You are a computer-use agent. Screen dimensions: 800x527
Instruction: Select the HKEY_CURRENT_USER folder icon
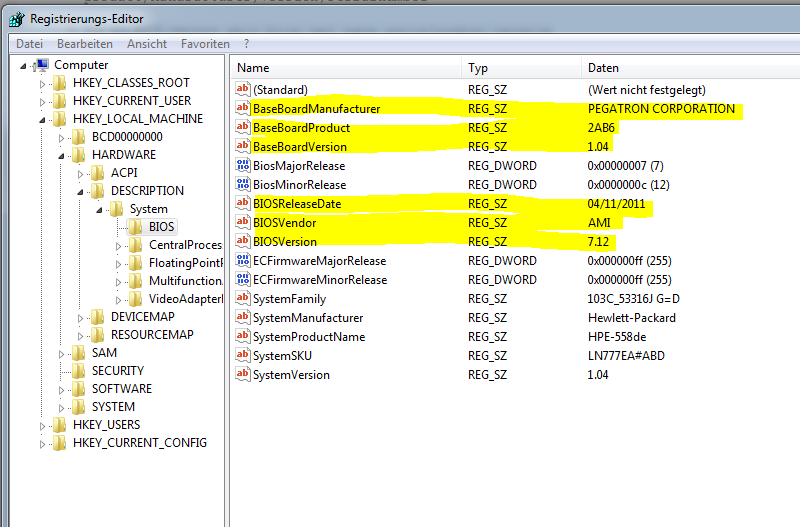pyautogui.click(x=60, y=101)
